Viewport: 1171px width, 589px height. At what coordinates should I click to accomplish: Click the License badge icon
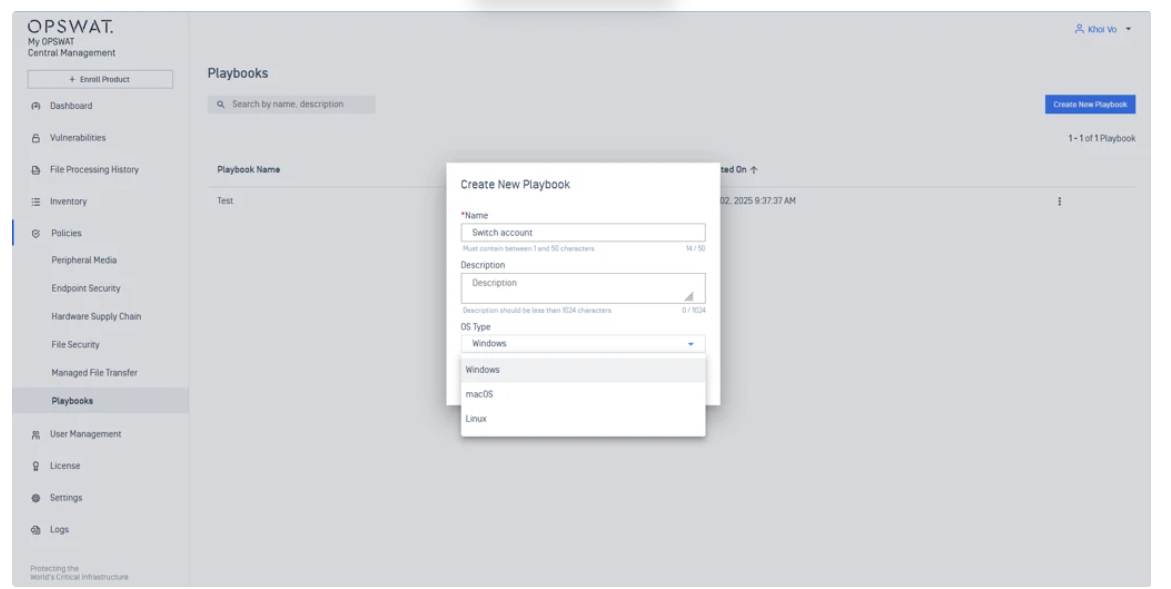36,466
